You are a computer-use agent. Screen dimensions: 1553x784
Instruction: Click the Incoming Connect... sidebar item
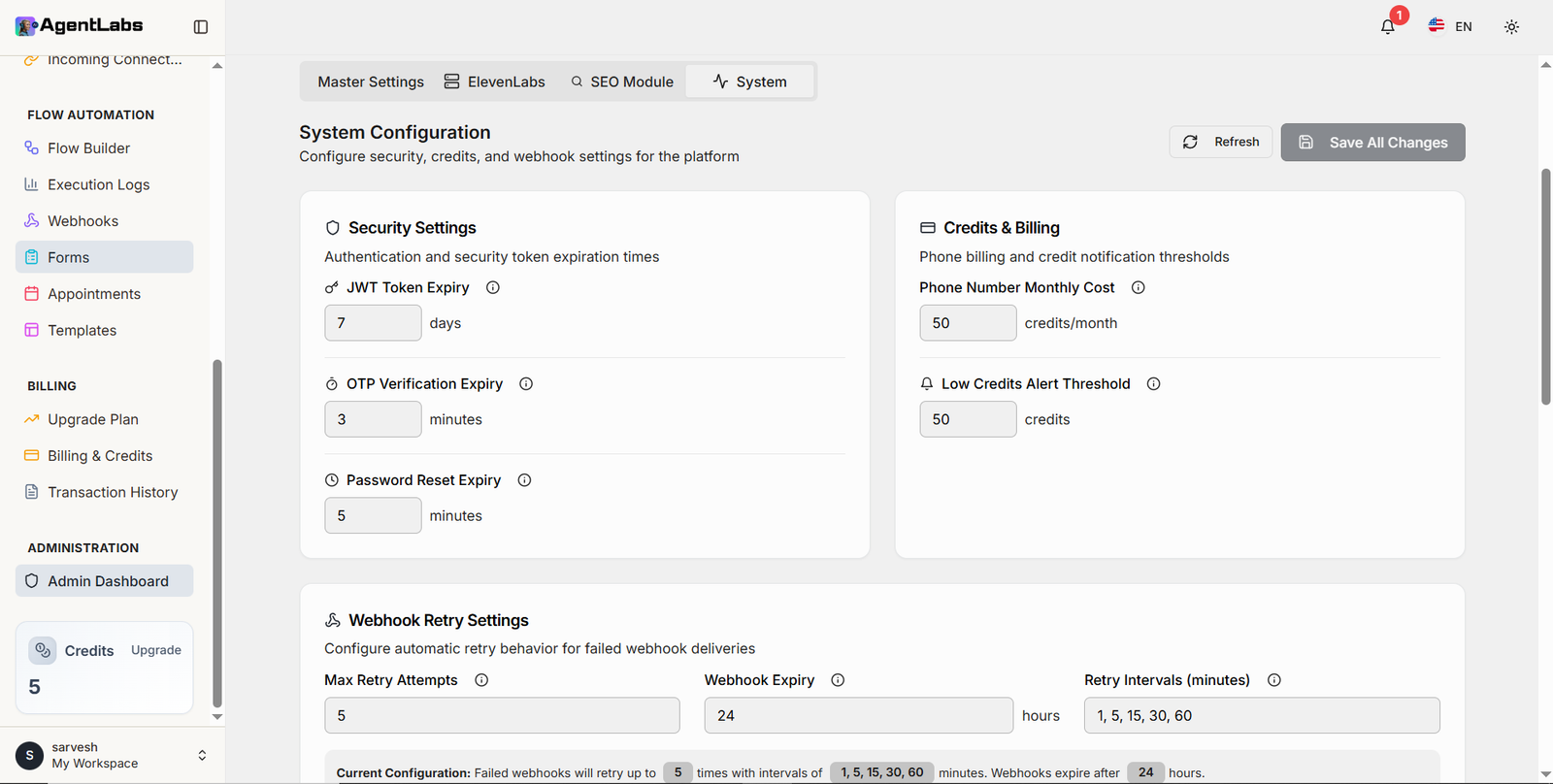(105, 60)
